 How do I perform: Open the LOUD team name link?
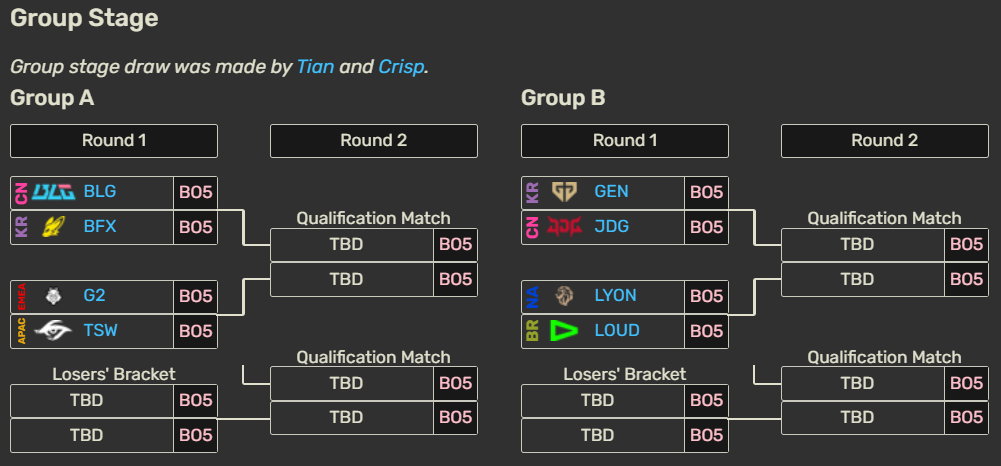click(616, 331)
